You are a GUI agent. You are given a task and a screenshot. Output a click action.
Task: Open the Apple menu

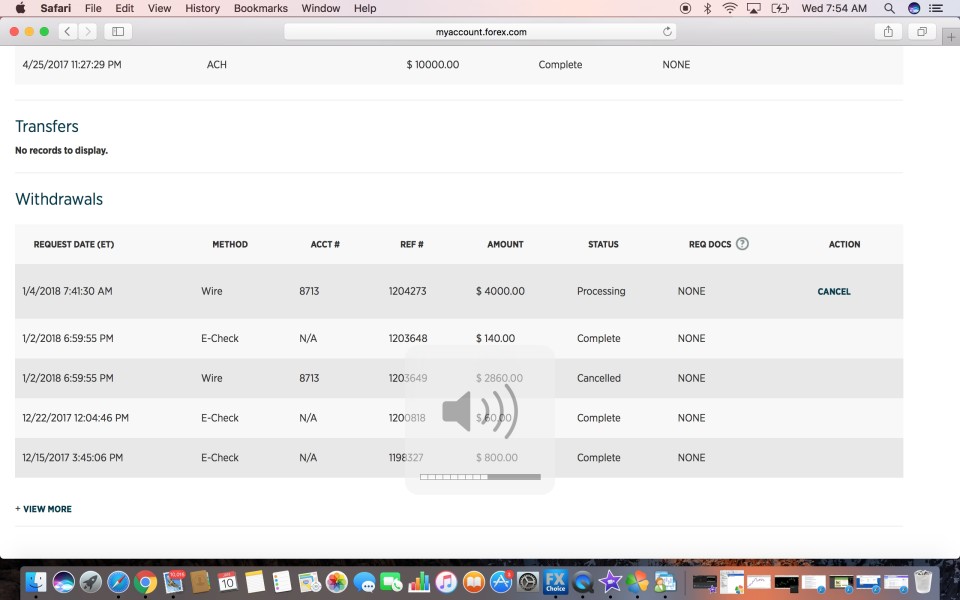(x=20, y=8)
